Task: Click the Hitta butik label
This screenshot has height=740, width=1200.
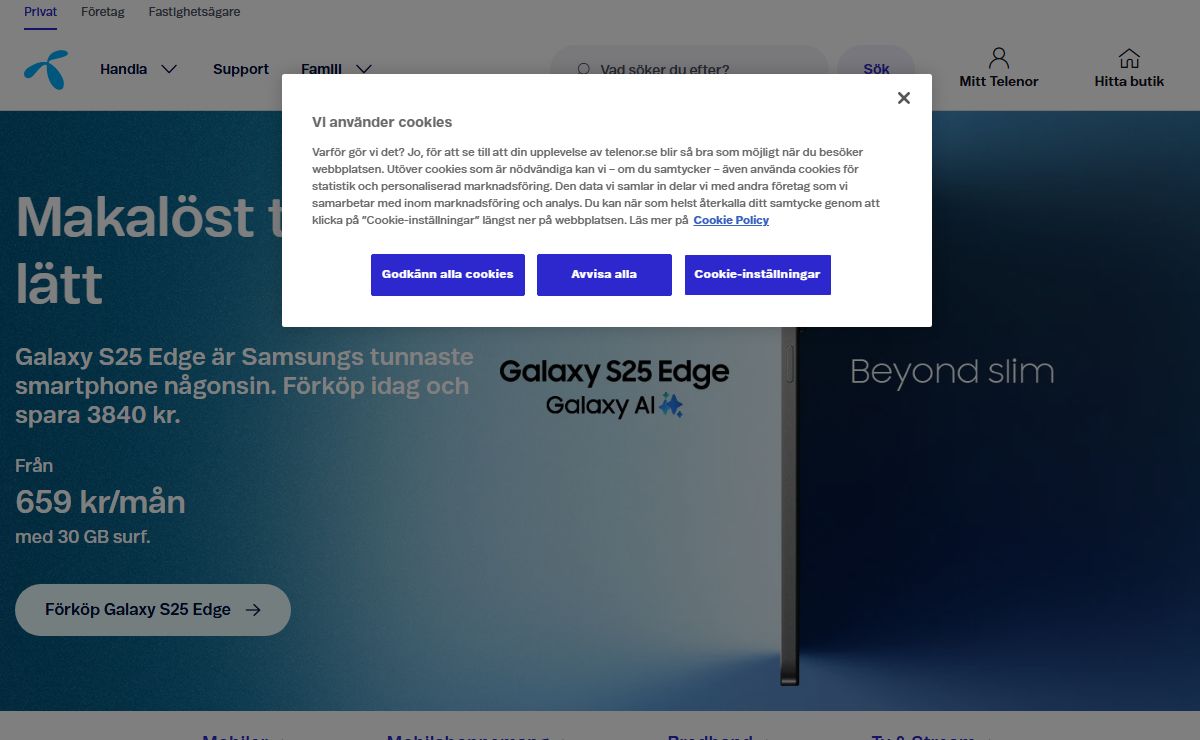Action: pos(1129,82)
